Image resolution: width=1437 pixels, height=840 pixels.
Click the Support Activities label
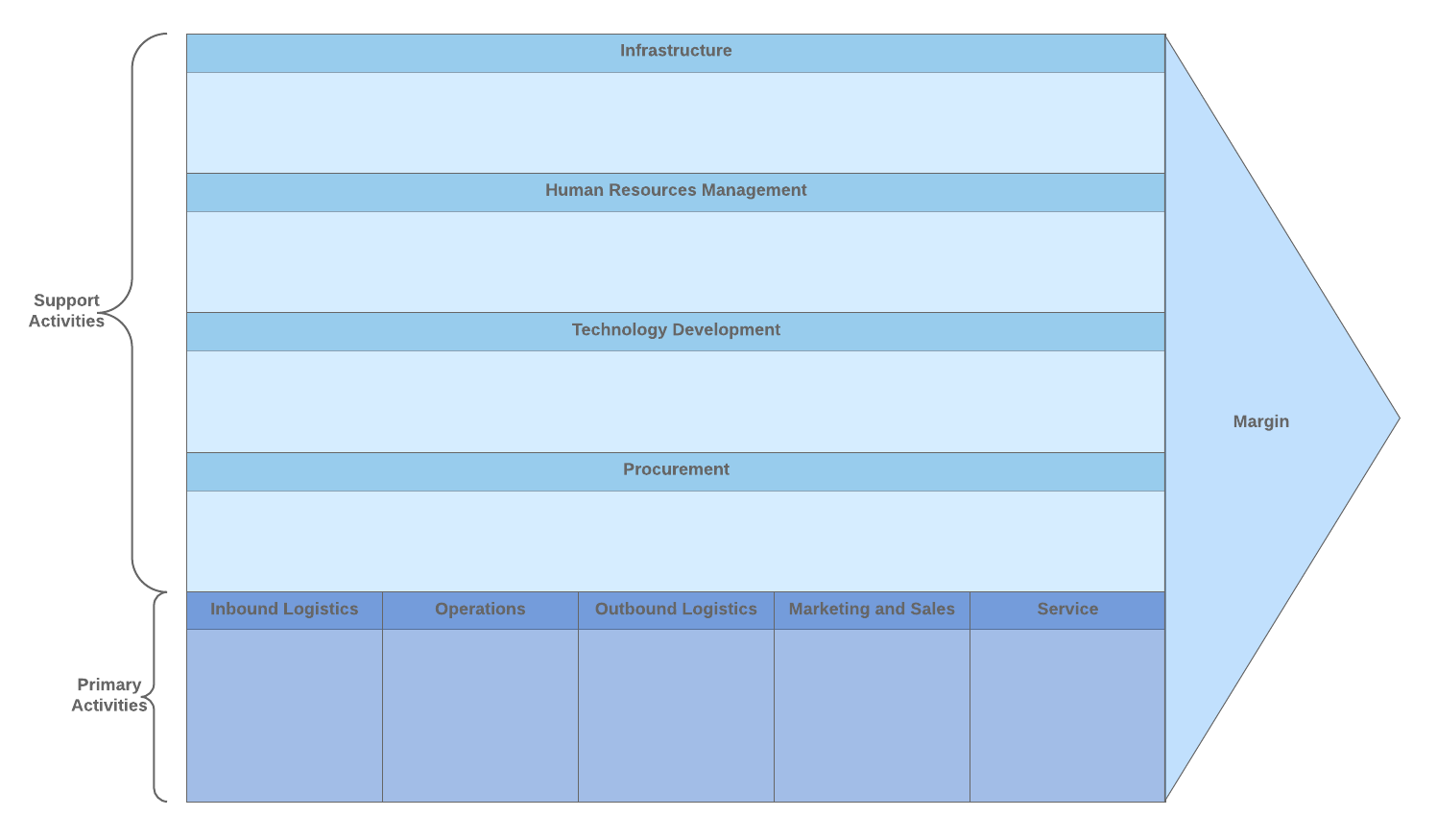pos(65,310)
